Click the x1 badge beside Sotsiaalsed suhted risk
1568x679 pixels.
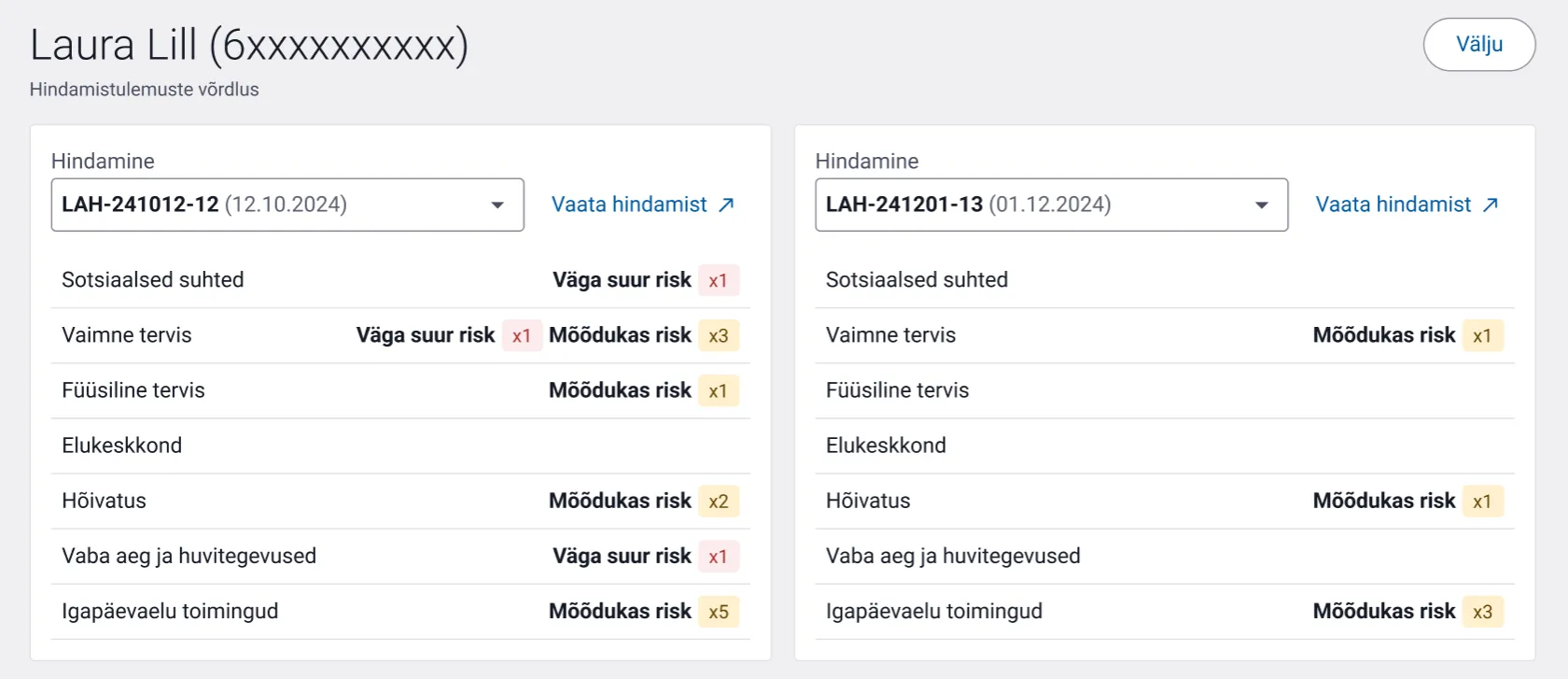coord(719,279)
